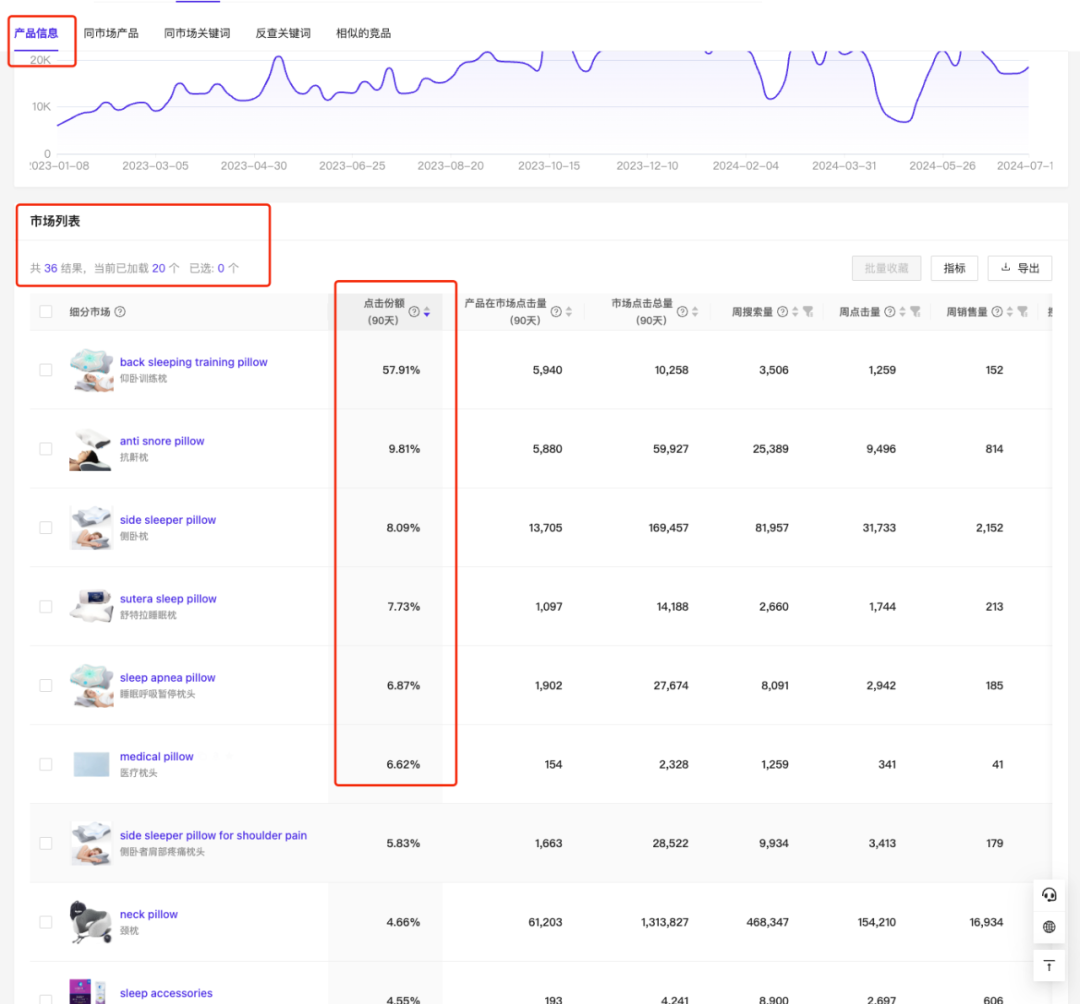
Task: Open medical pillow link
Action: pos(156,757)
